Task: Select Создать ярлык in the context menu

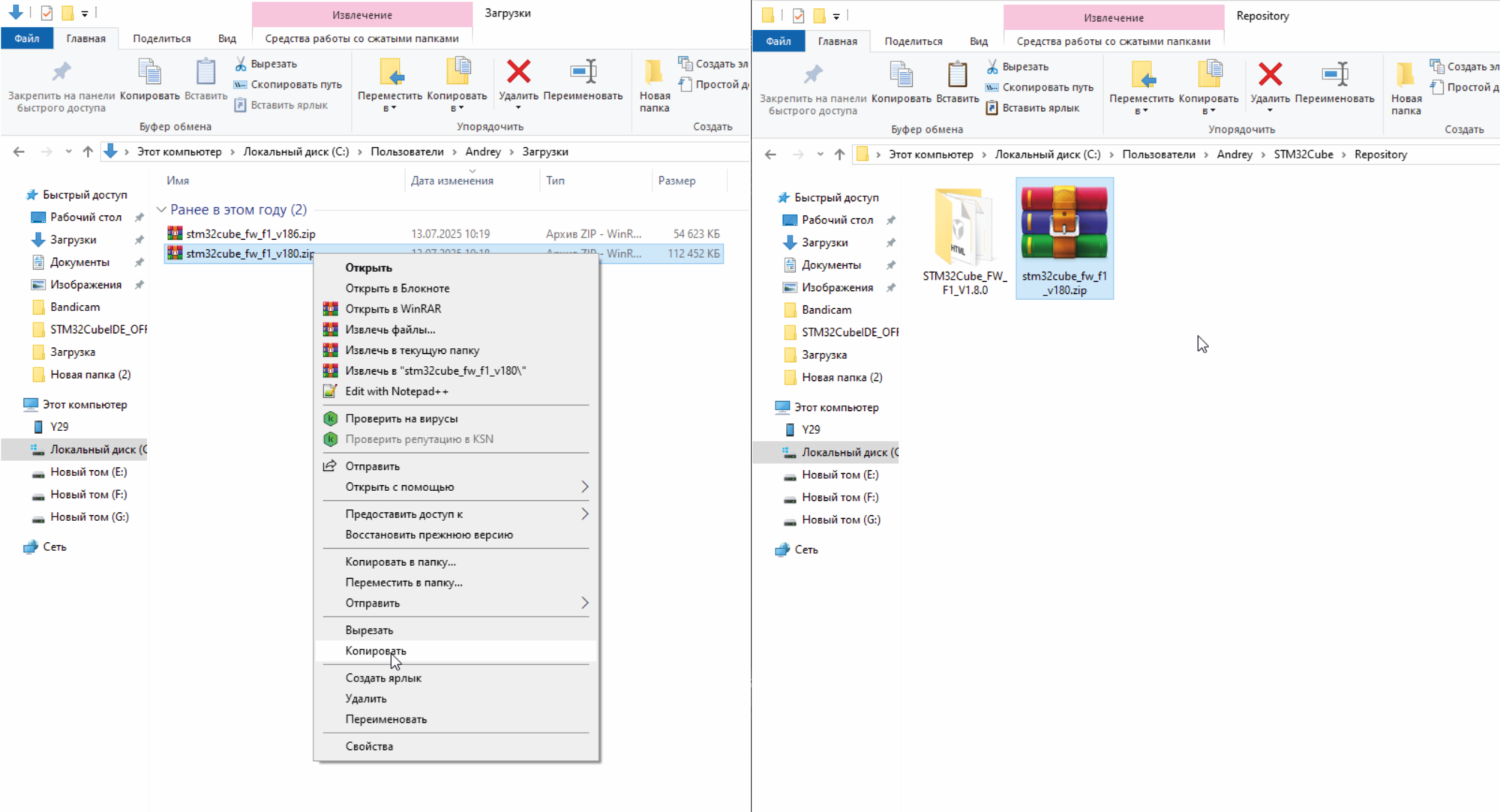Action: (x=456, y=678)
